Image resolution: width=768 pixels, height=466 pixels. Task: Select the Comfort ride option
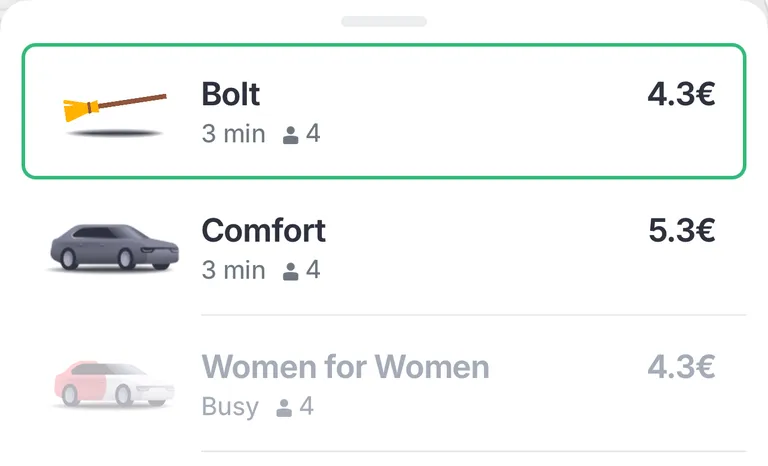point(384,248)
